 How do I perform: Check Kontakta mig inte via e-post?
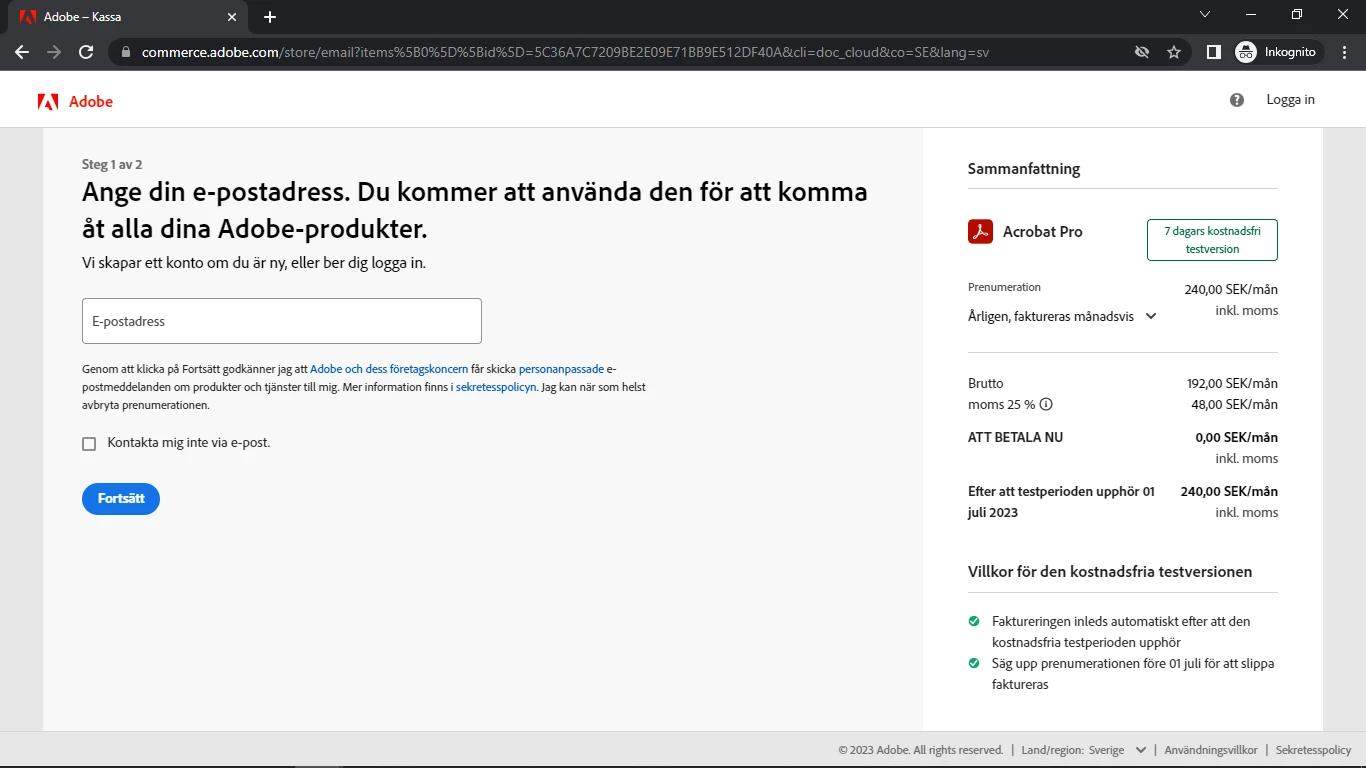[x=89, y=443]
